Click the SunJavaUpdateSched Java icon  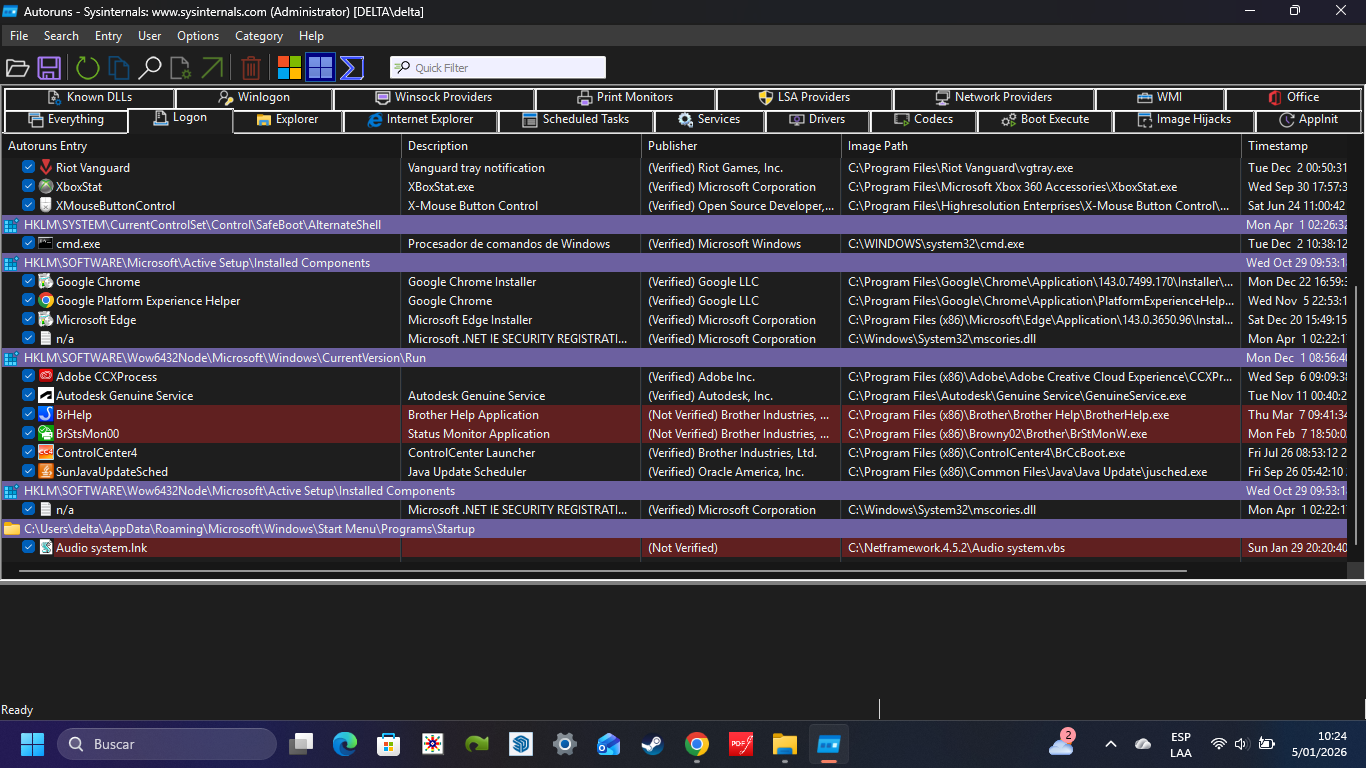point(46,472)
